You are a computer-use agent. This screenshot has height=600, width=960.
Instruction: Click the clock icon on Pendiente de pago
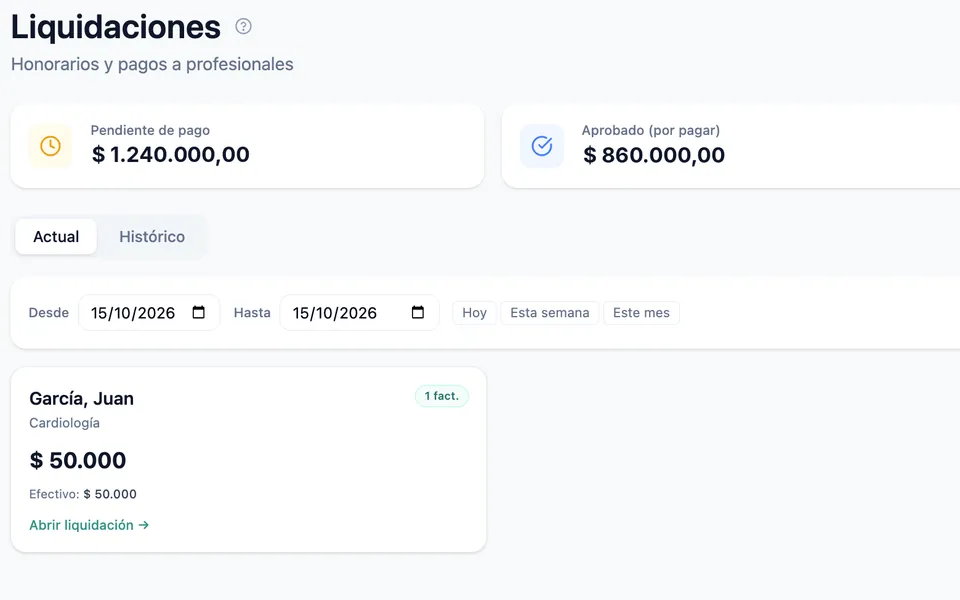(x=50, y=146)
